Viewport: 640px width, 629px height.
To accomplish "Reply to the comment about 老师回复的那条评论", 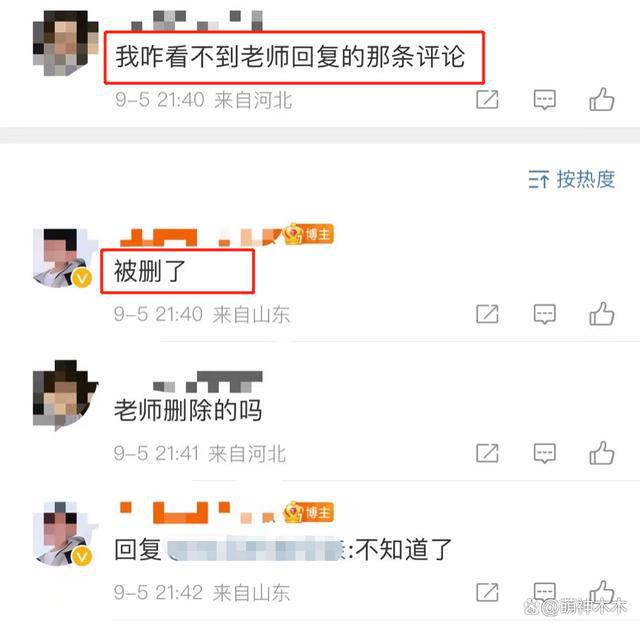I will [544, 100].
